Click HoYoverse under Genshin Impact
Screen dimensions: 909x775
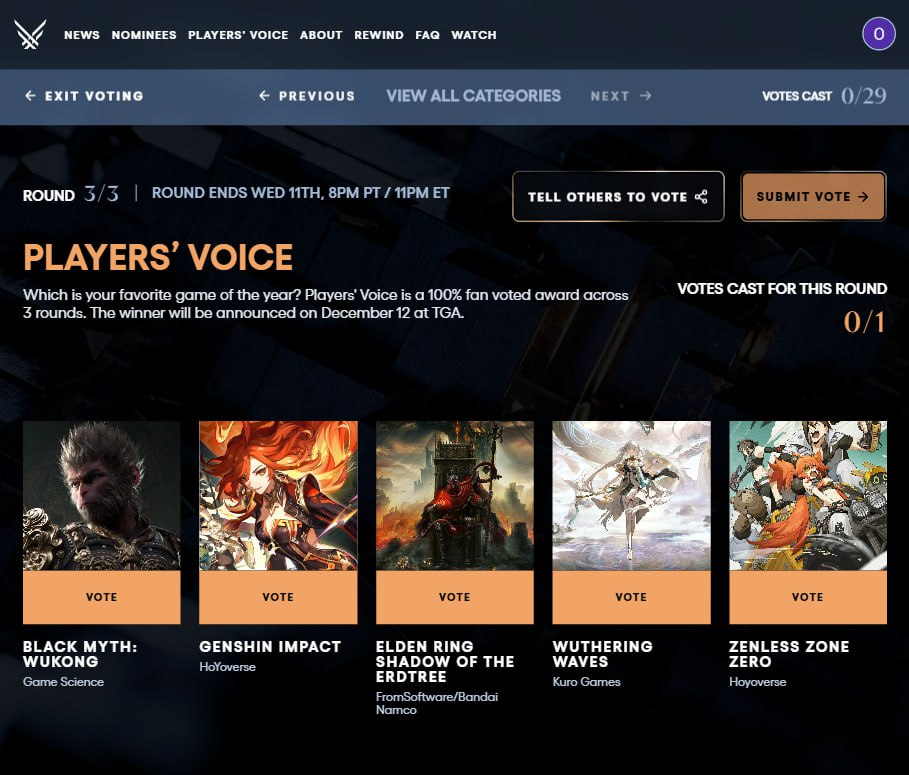[x=227, y=667]
